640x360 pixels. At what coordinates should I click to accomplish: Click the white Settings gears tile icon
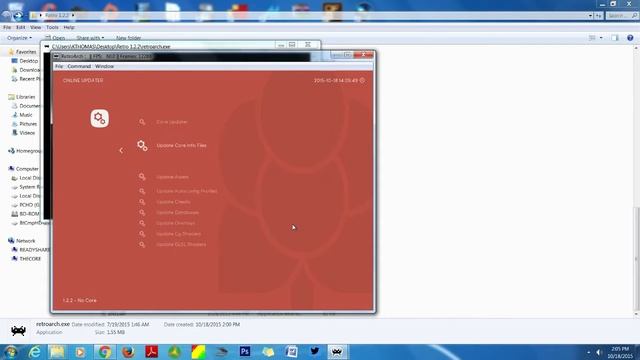coord(100,118)
